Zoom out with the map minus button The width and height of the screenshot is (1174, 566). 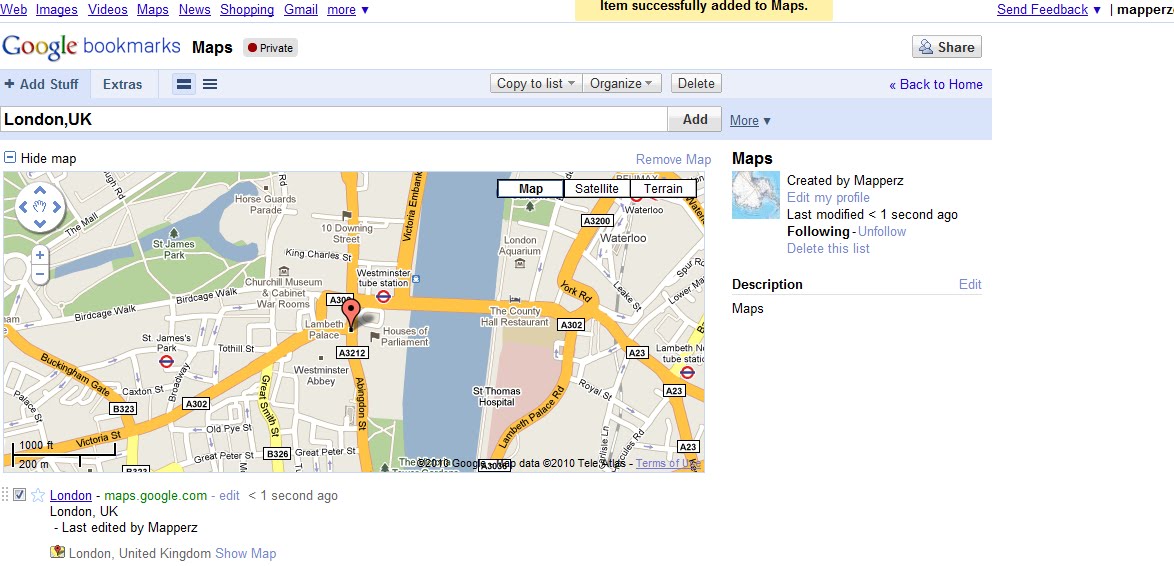[x=40, y=275]
